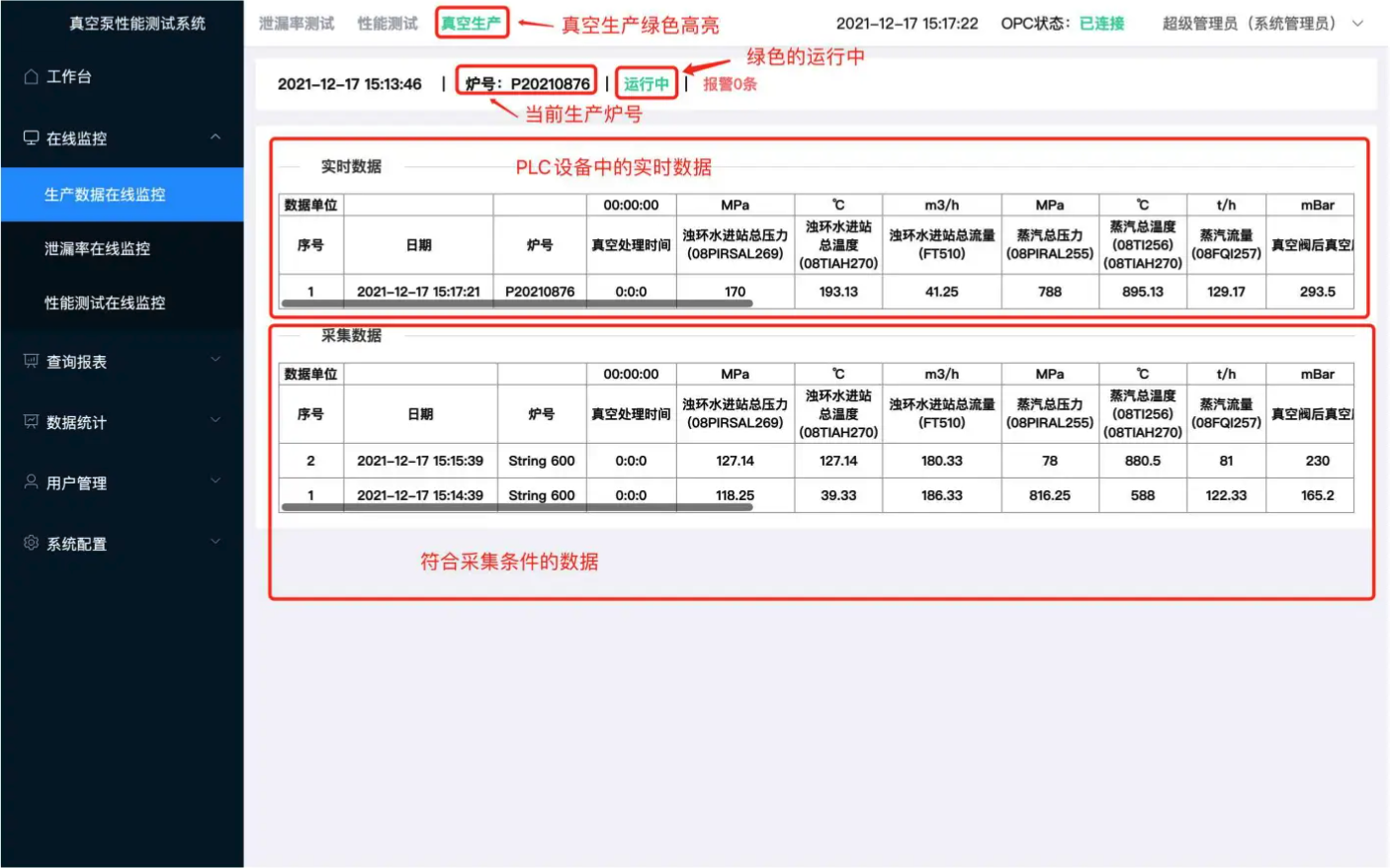The height and width of the screenshot is (868, 1390).
Task: Click P20210876 cell in 实时数据 table row
Action: [540, 292]
